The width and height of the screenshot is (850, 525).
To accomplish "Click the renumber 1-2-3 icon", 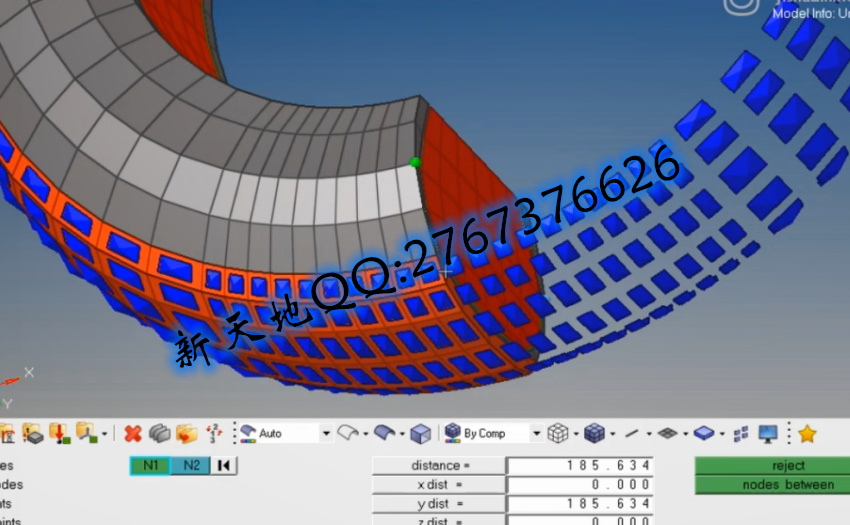I will coord(215,433).
